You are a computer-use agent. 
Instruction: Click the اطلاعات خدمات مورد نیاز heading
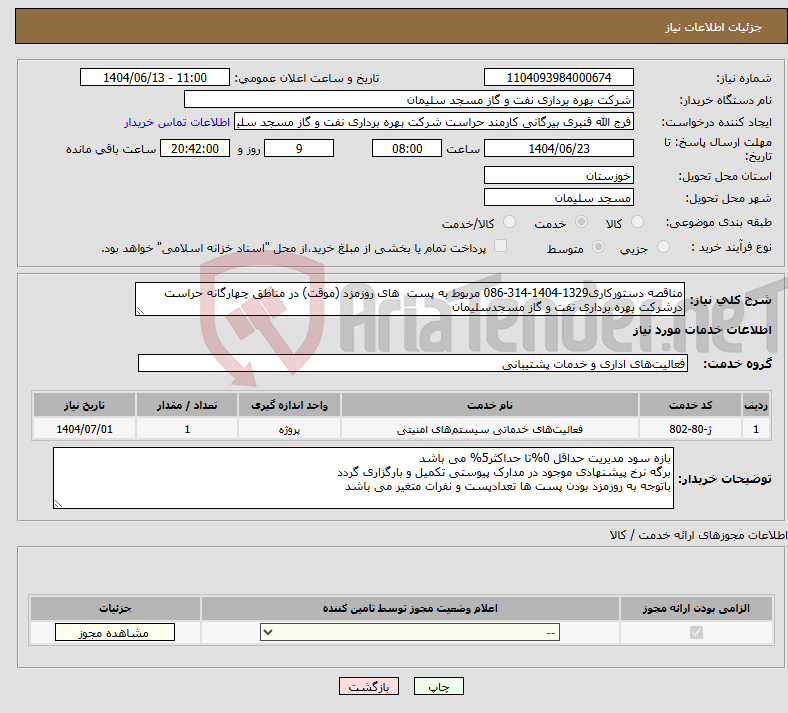click(x=702, y=330)
